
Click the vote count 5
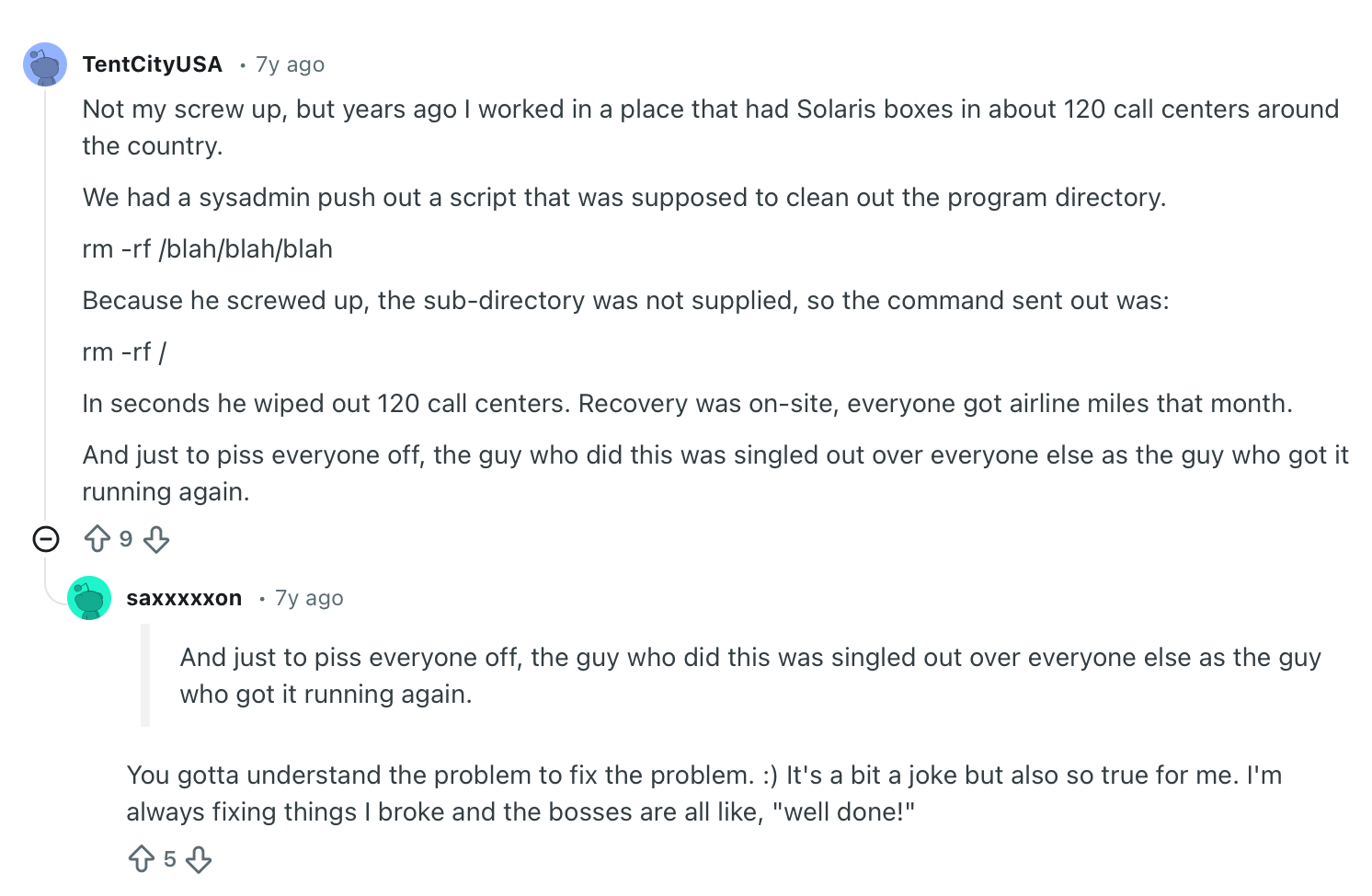pos(170,859)
